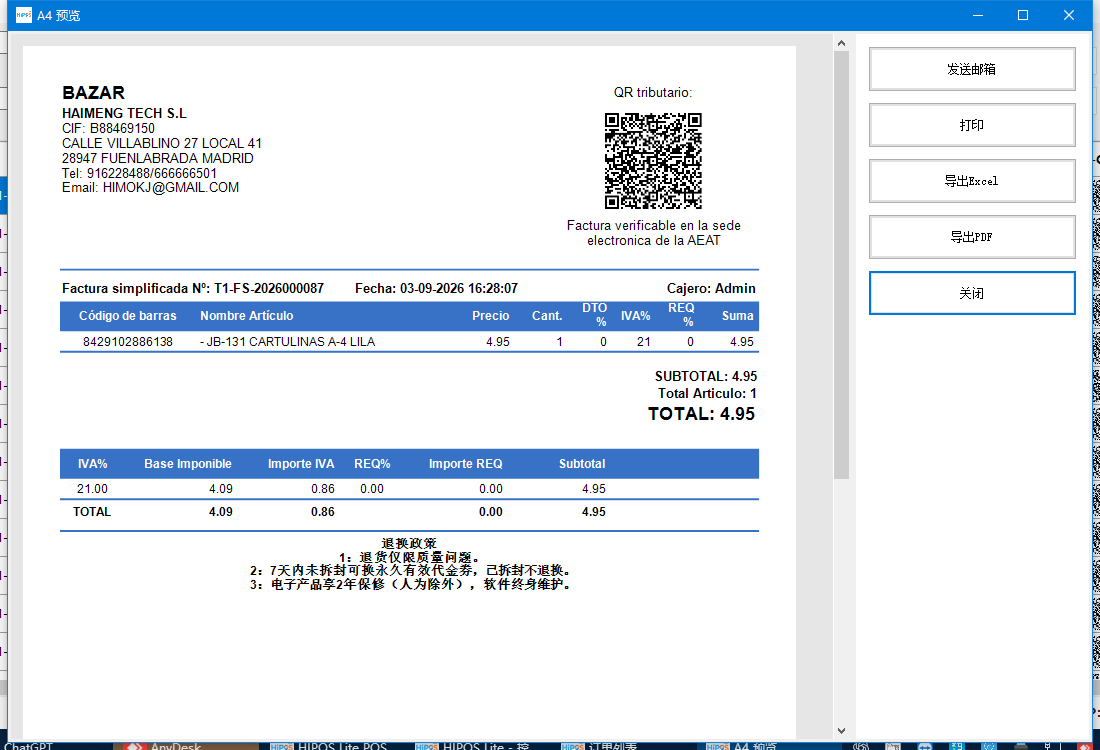The image size is (1100, 750).
Task: Click the 'Total Articulo: 1' line
Action: [707, 394]
